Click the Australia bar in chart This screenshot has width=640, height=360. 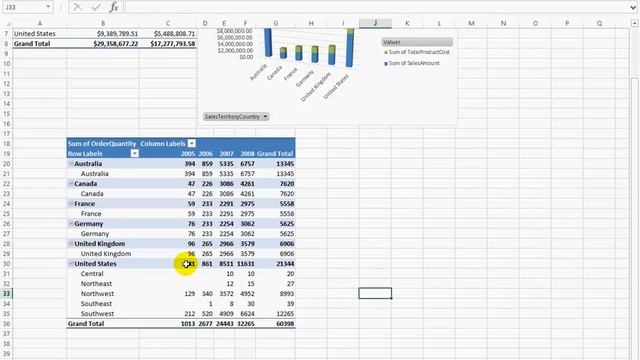tap(268, 42)
